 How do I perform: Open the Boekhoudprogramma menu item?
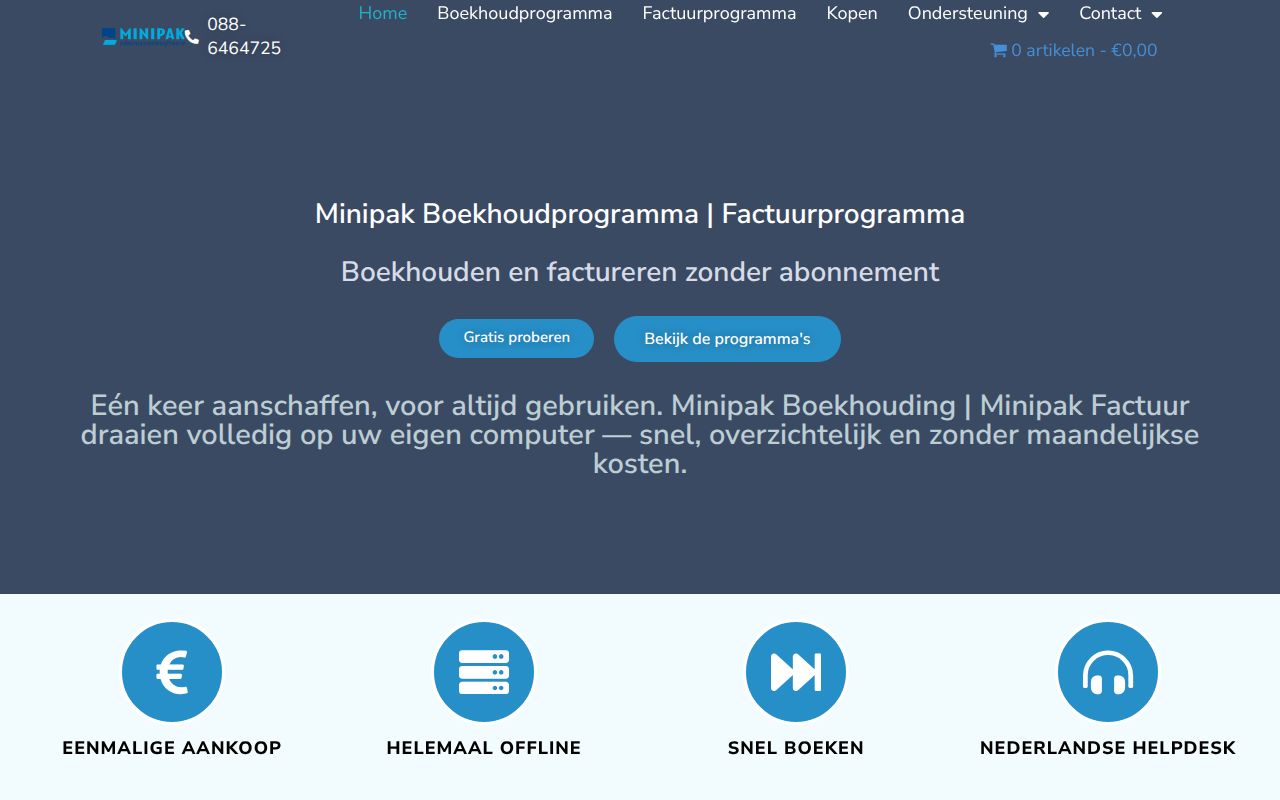[525, 13]
